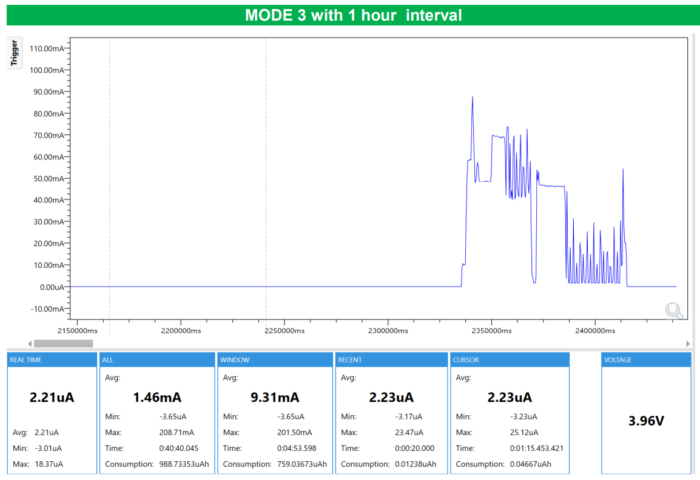
Task: Open the vertical Trigger tab
Action: (x=14, y=54)
